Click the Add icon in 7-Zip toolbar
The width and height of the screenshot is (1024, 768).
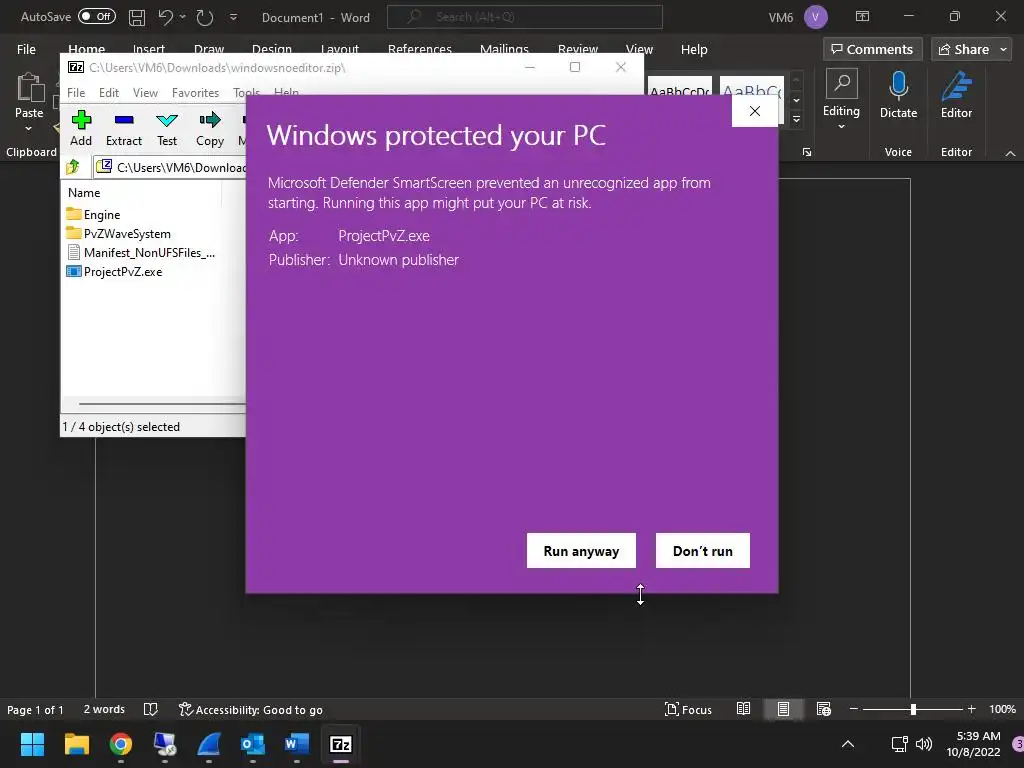coord(81,129)
